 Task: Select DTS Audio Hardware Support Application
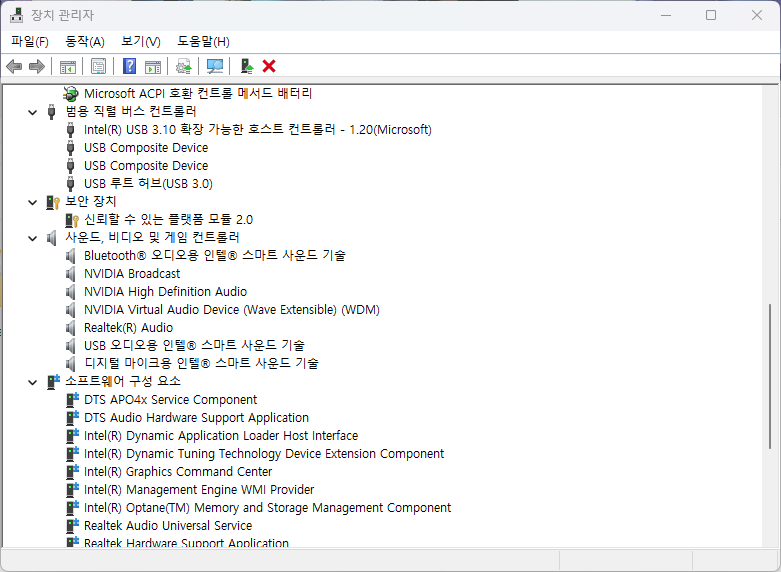pyautogui.click(x=196, y=418)
